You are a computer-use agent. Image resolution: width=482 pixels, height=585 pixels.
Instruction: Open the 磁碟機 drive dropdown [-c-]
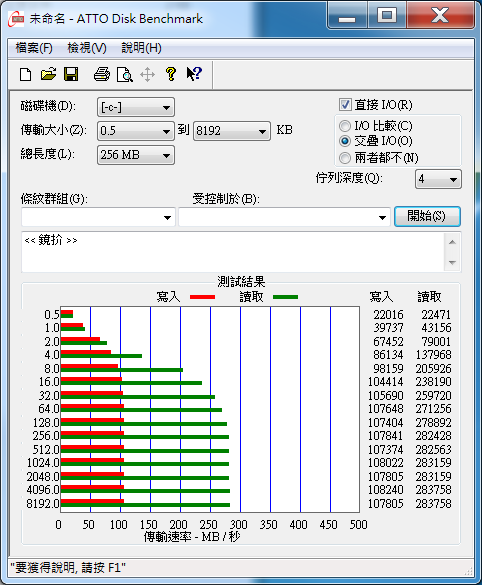point(135,107)
